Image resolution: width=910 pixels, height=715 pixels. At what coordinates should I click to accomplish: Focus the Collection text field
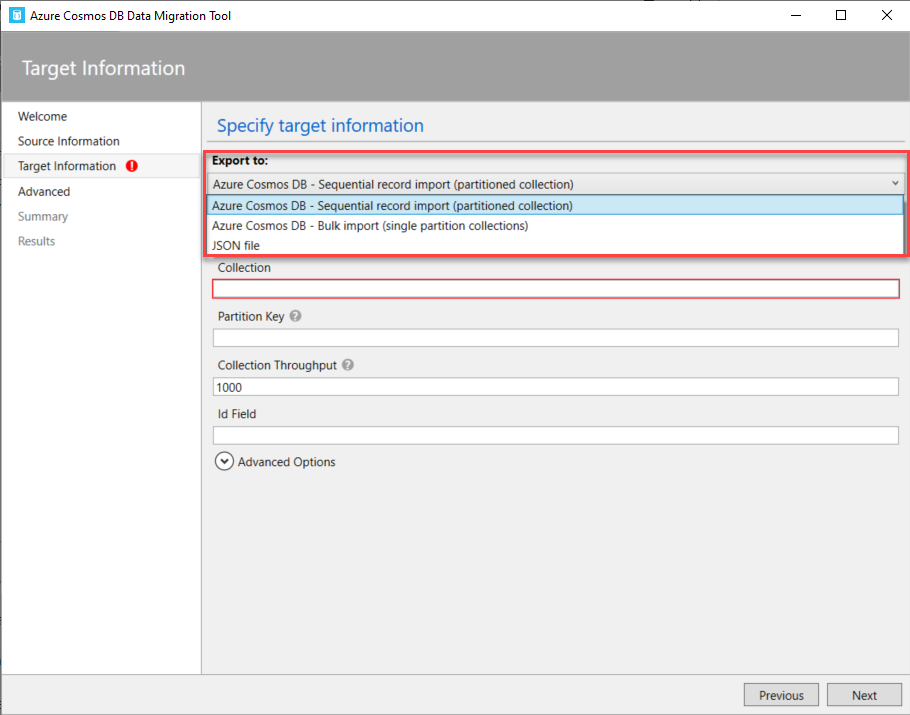click(555, 289)
